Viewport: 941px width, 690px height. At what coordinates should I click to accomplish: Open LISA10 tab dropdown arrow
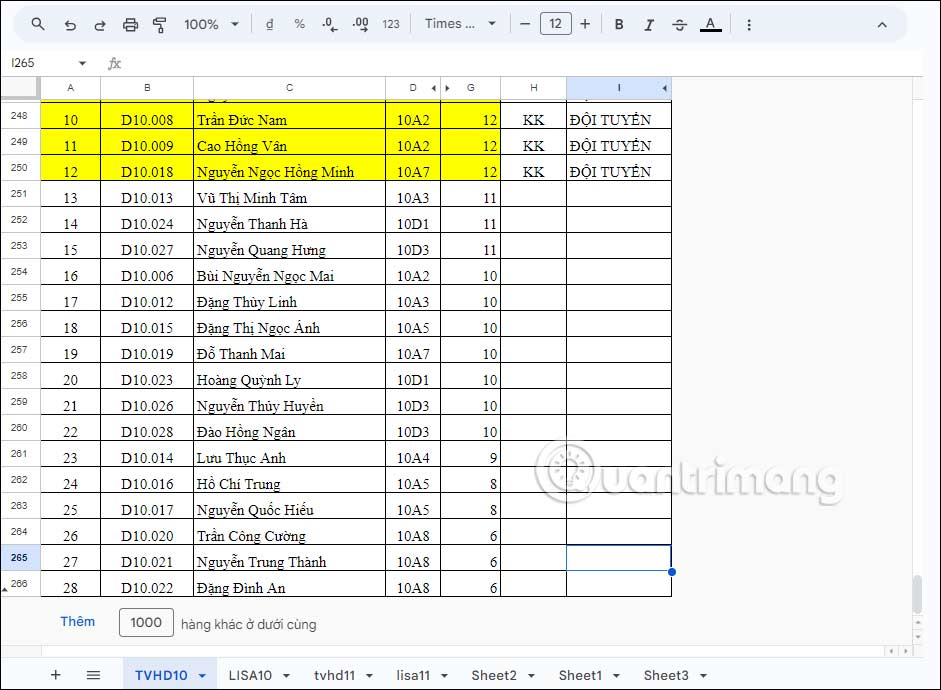(x=286, y=676)
